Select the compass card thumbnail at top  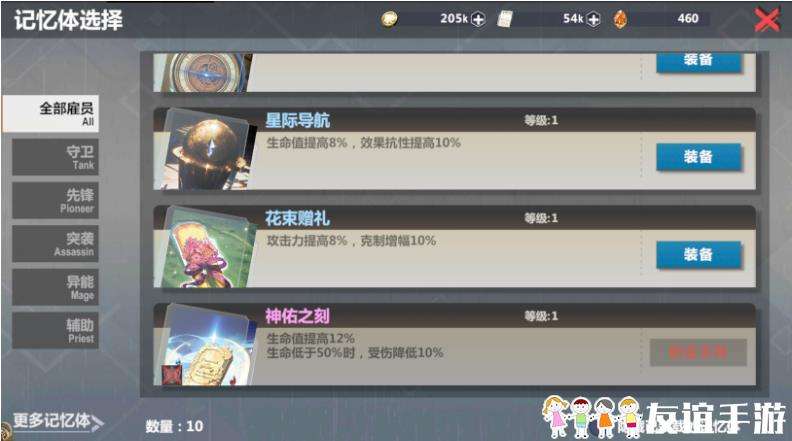pos(204,72)
